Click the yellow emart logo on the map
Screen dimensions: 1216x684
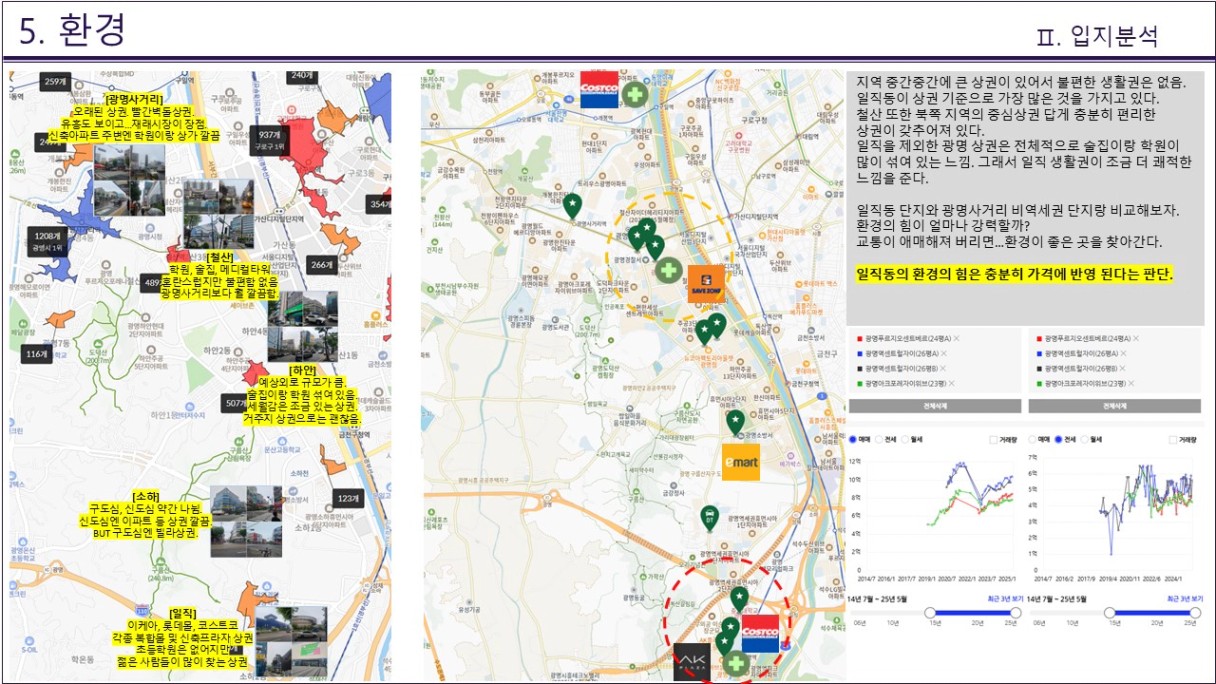[x=741, y=462]
